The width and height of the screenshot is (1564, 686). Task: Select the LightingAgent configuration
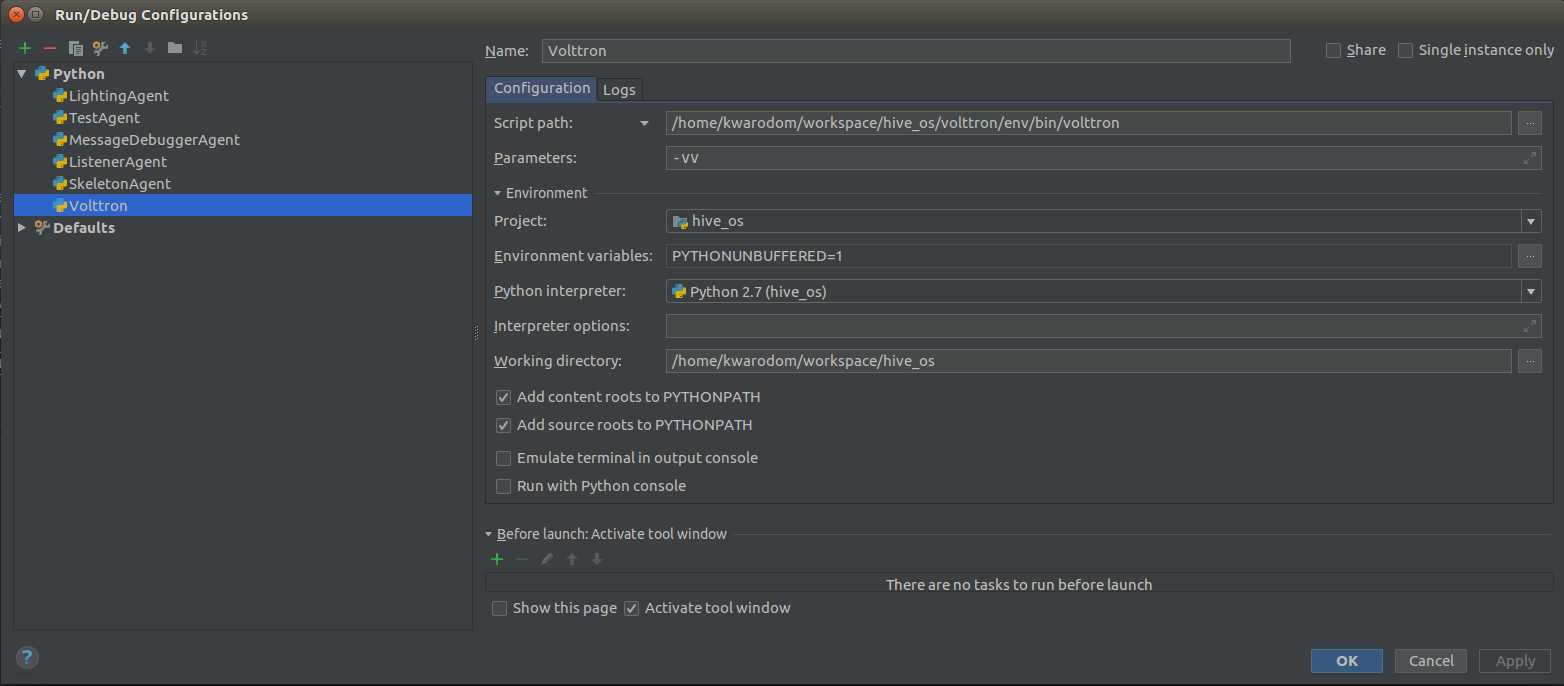[x=119, y=96]
